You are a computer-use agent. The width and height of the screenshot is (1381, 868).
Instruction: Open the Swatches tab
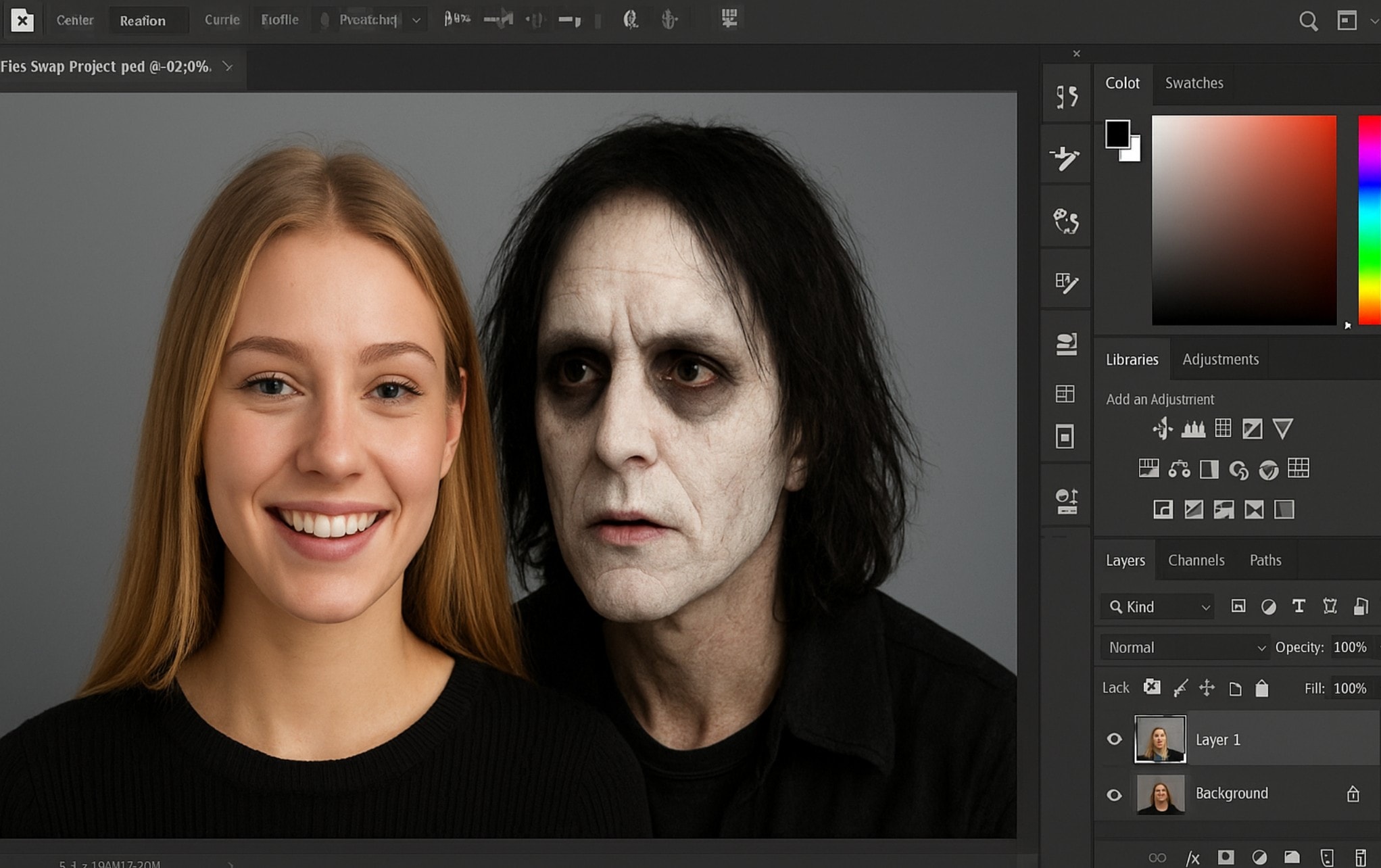(1194, 83)
